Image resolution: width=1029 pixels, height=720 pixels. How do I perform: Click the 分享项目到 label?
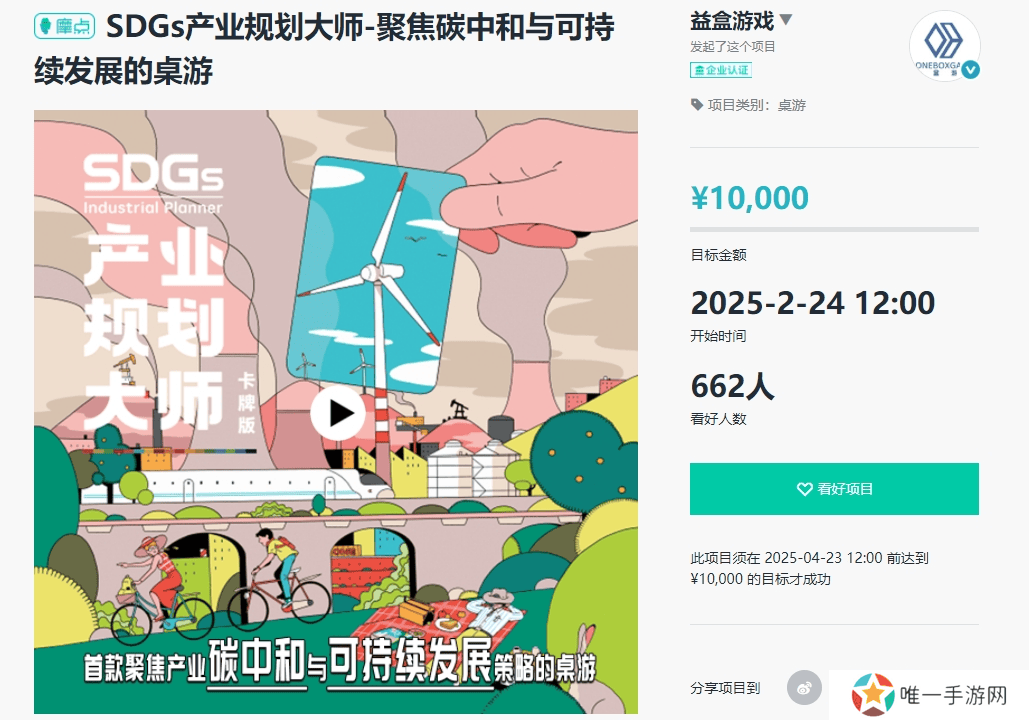[x=725, y=688]
